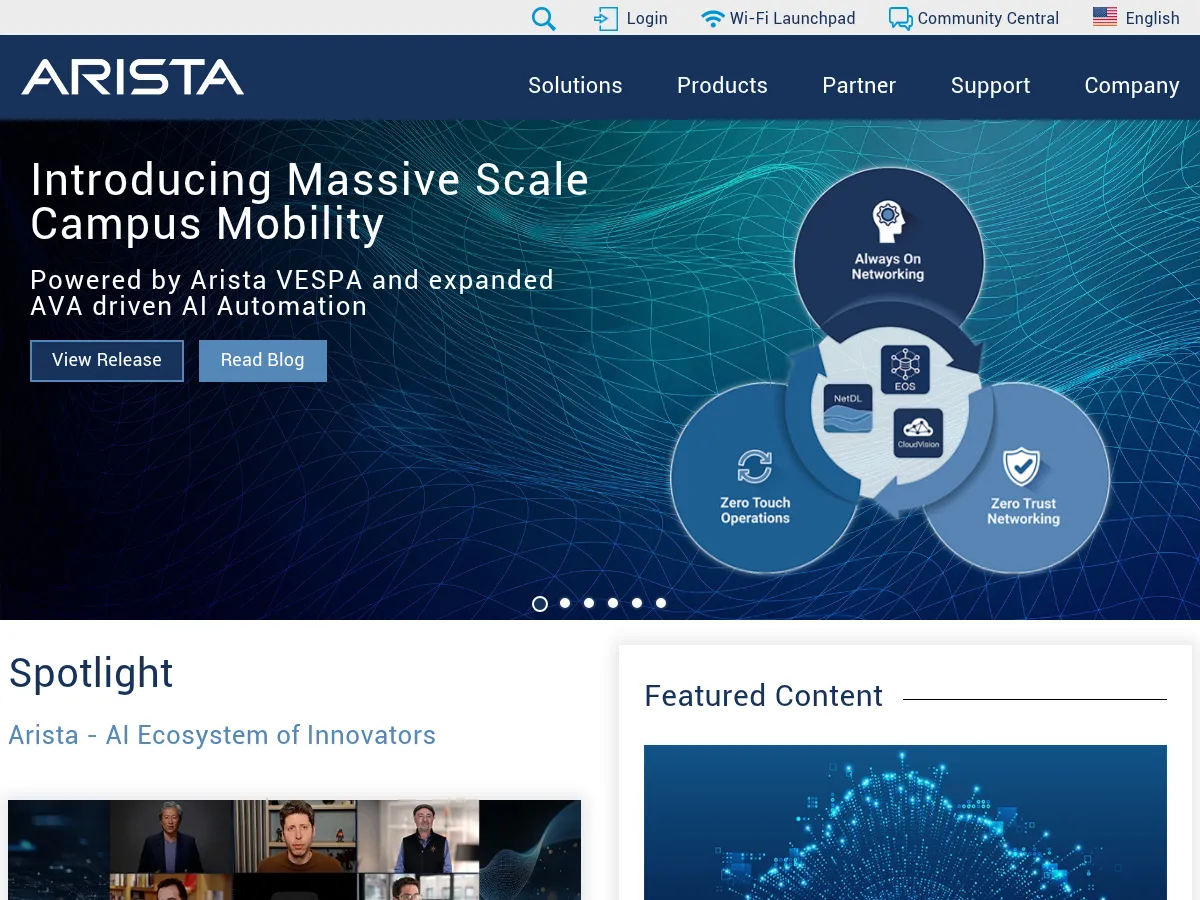The image size is (1200, 900).
Task: Select the Zero Touch Operations circular arrows icon
Action: [757, 466]
